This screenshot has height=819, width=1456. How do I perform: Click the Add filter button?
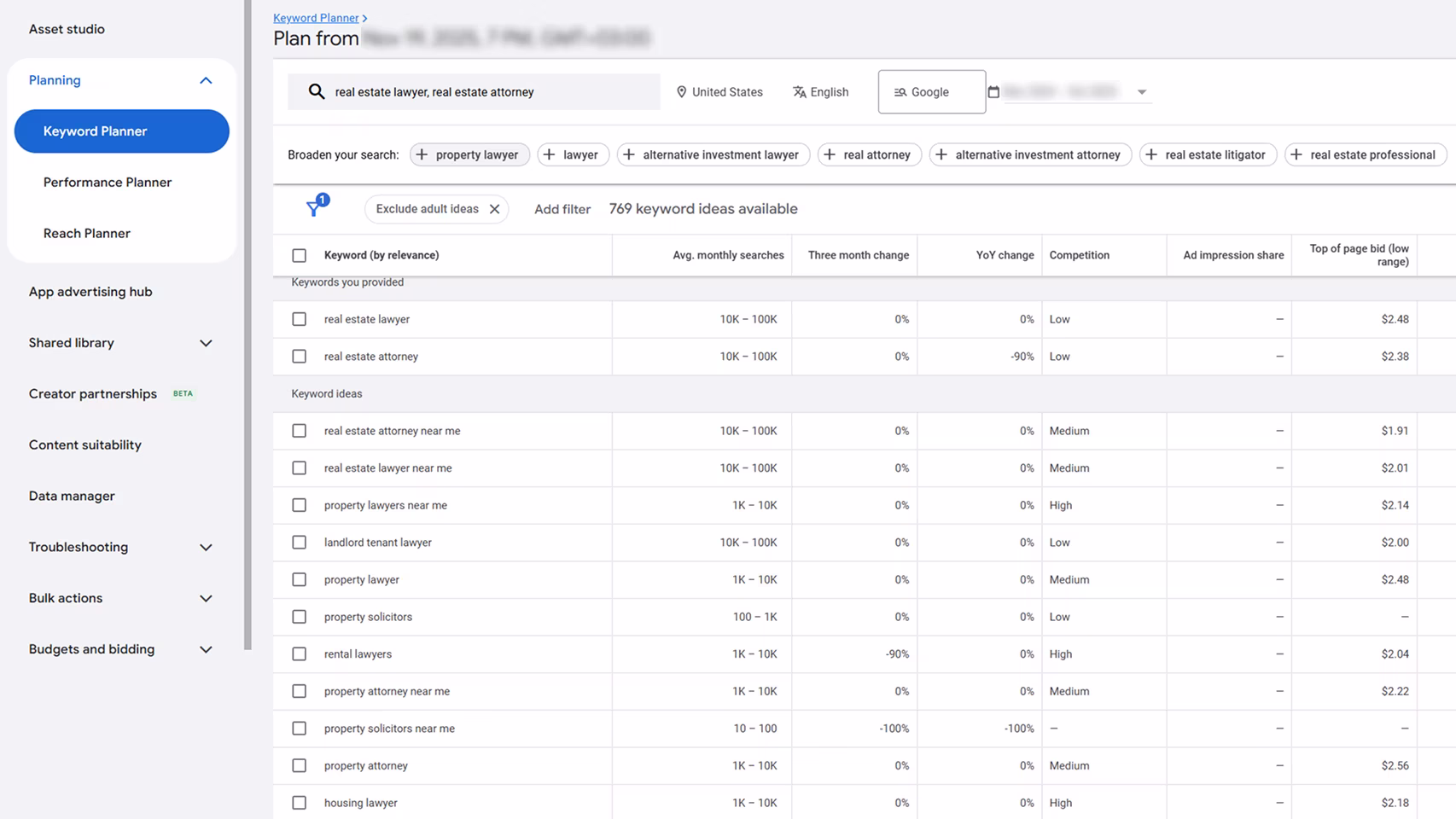pos(562,208)
